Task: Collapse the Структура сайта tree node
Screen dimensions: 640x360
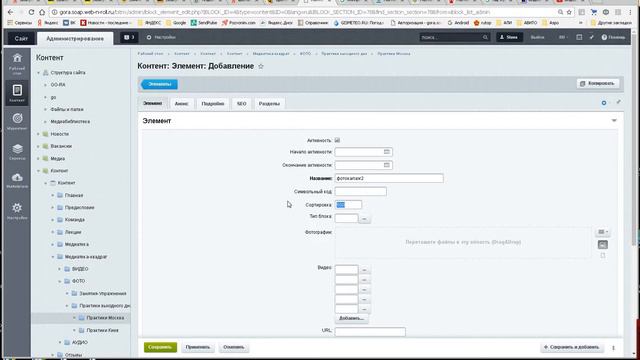Action: (38, 73)
